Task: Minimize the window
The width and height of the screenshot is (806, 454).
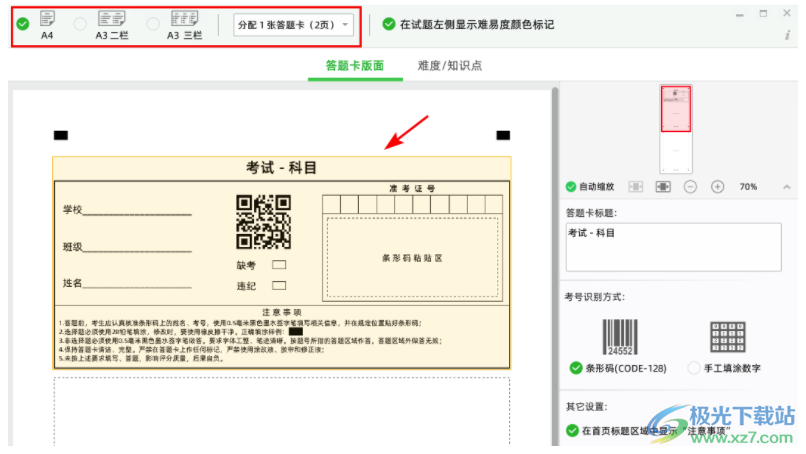Action: pos(740,14)
